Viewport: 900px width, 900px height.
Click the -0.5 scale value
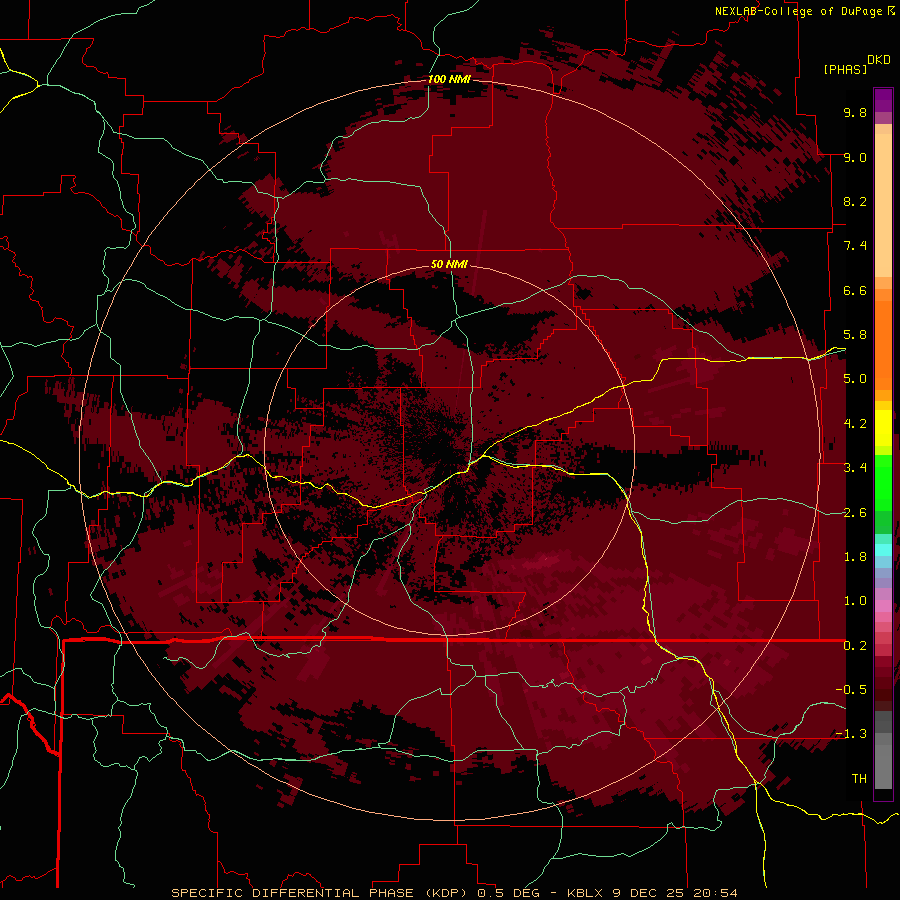(851, 690)
